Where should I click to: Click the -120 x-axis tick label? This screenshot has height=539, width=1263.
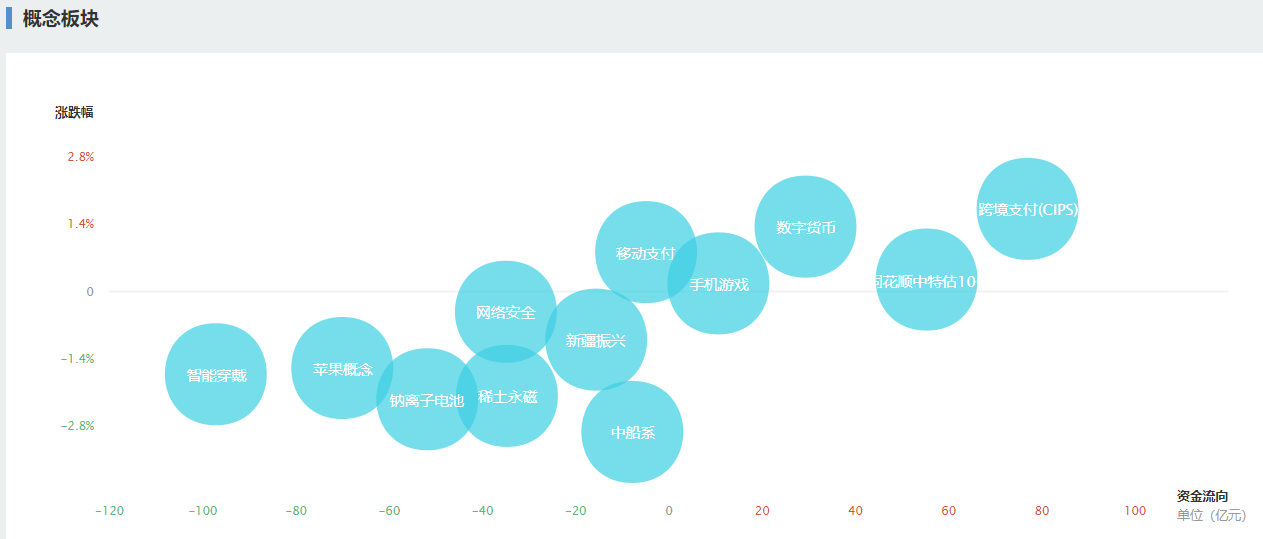pyautogui.click(x=110, y=511)
